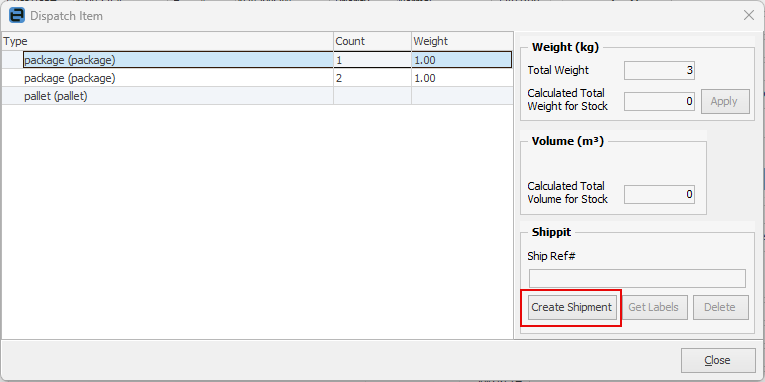This screenshot has height=382, width=765.
Task: Click the Apply weight button
Action: click(724, 101)
